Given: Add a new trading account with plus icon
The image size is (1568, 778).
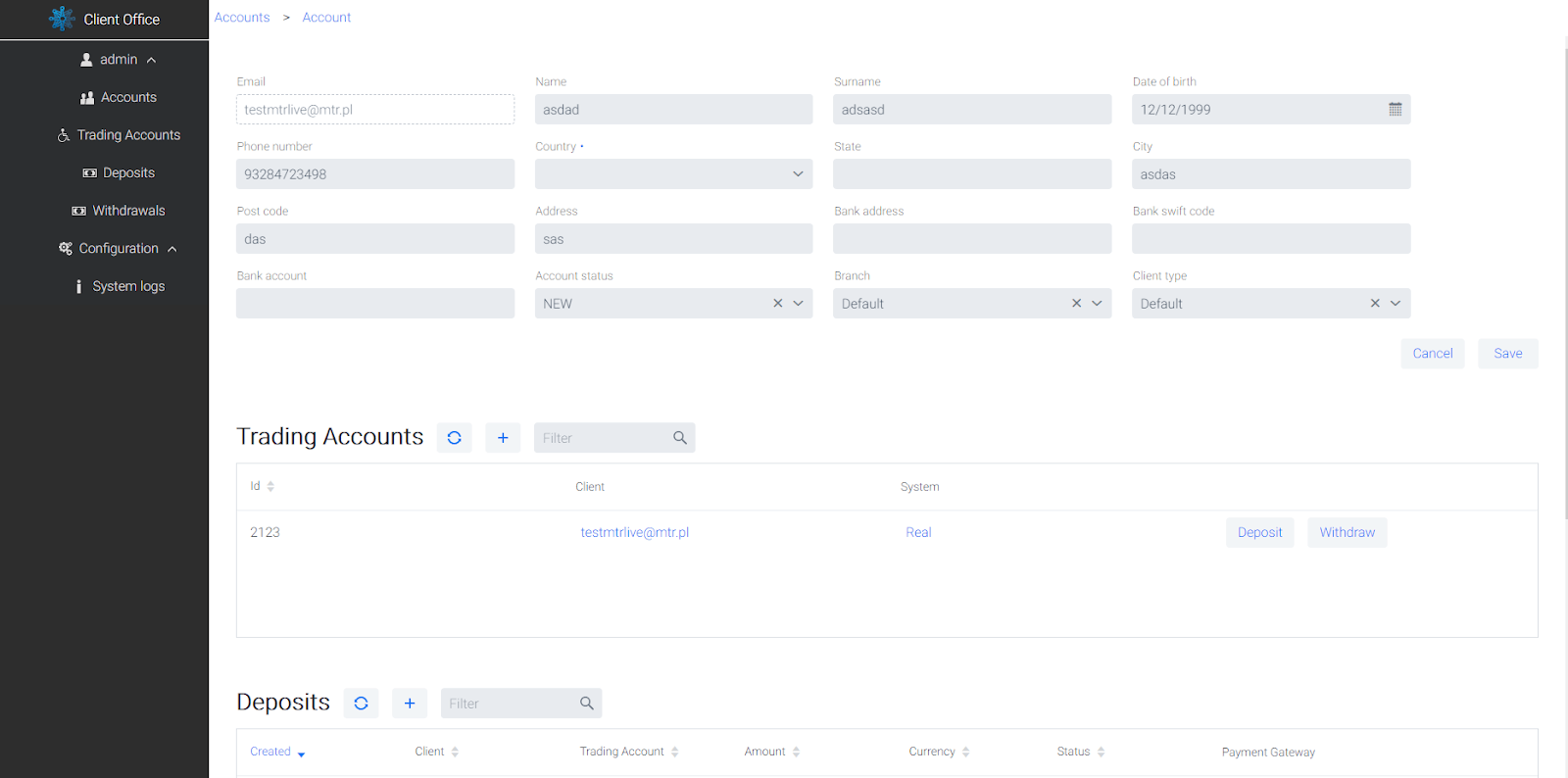Looking at the screenshot, I should point(503,438).
